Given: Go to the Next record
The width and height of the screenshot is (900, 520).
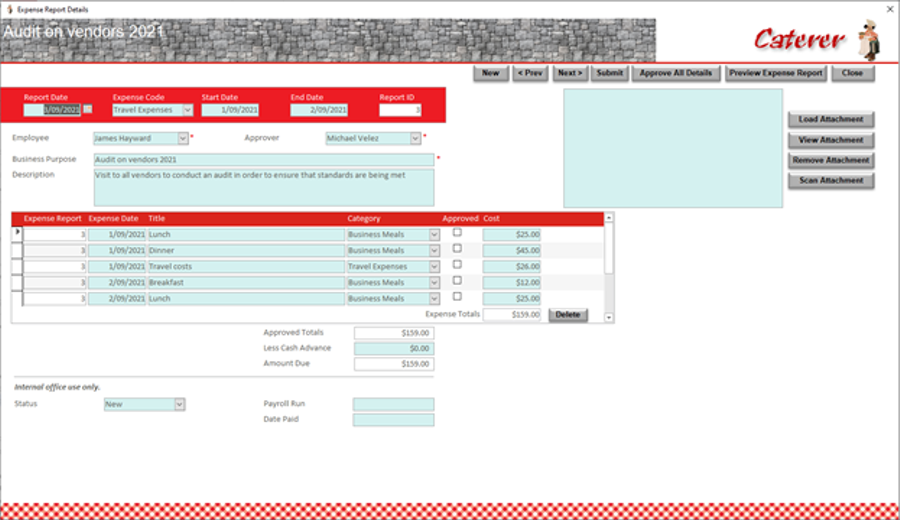Looking at the screenshot, I should point(570,73).
